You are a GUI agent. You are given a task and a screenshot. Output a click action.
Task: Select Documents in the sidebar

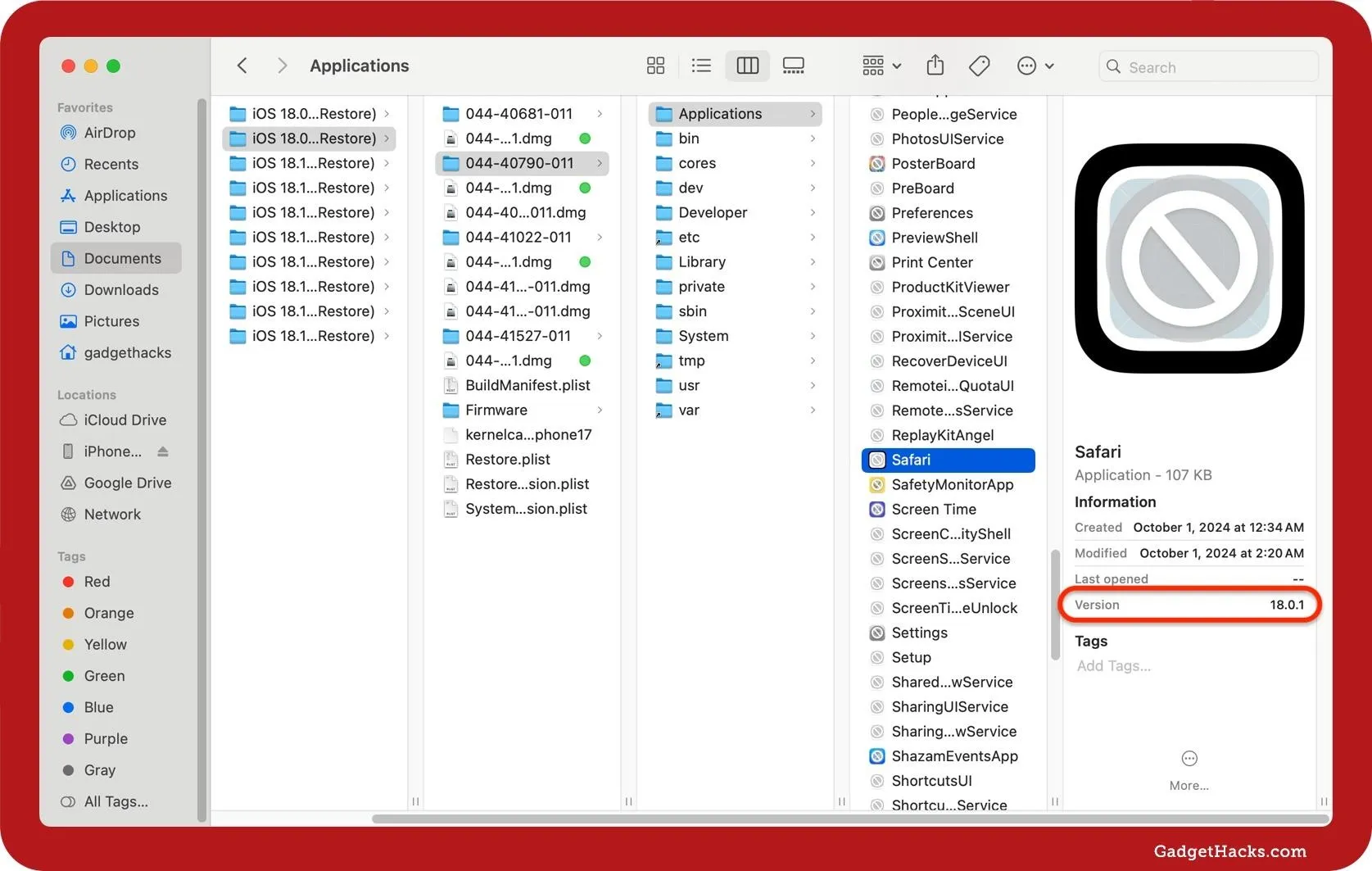tap(116, 258)
